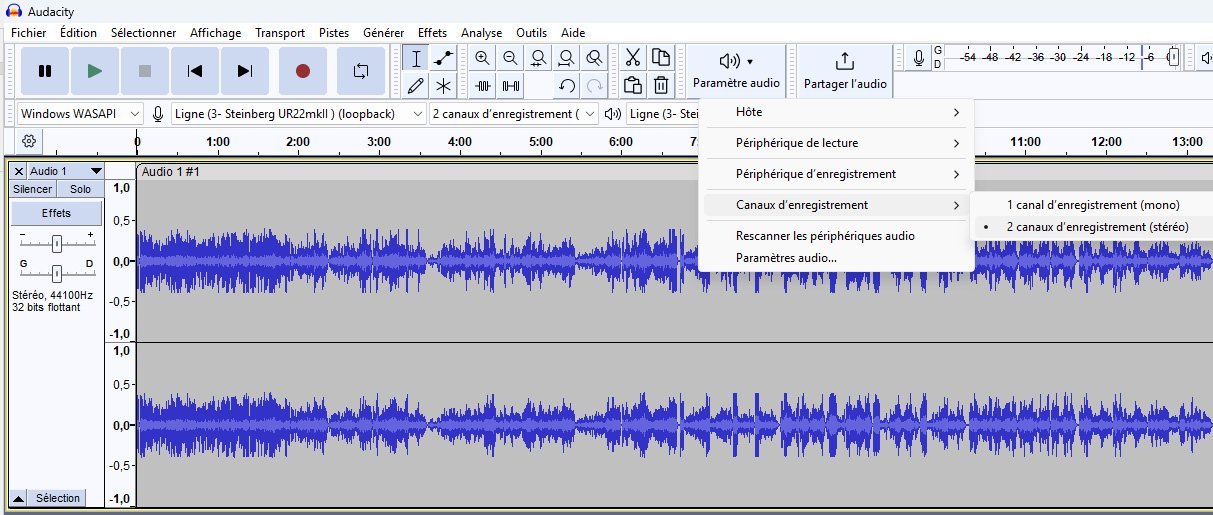This screenshot has width=1213, height=515.
Task: Click Rescanner les périphériques audio
Action: click(836, 236)
